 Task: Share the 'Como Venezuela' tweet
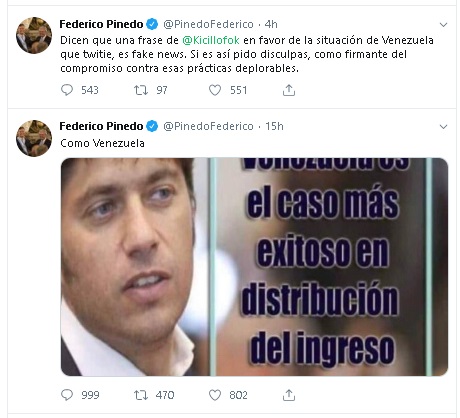pyautogui.click(x=289, y=395)
